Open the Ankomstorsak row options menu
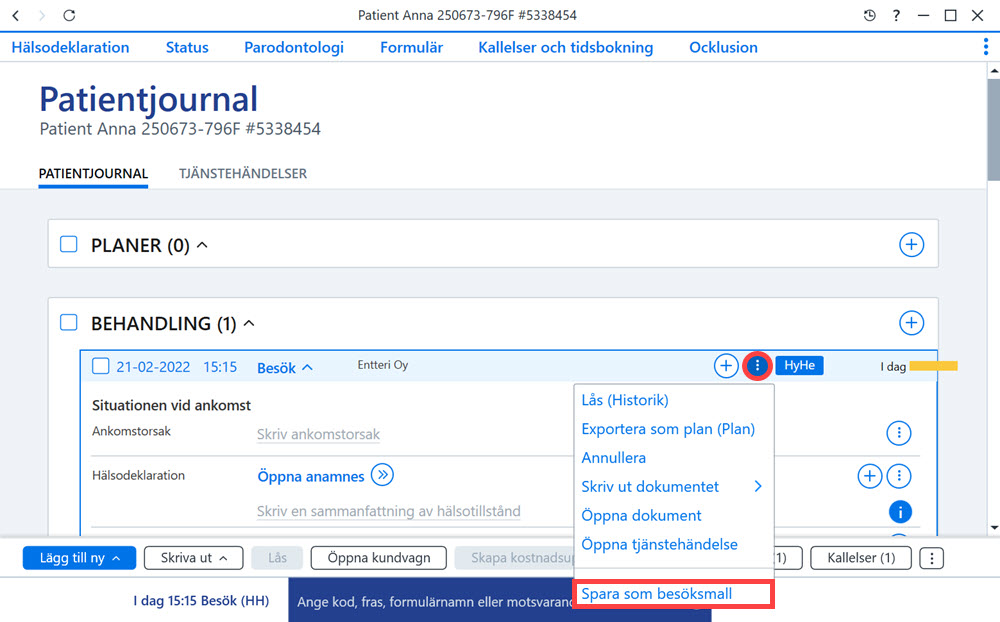Image resolution: width=1000 pixels, height=622 pixels. tap(899, 433)
